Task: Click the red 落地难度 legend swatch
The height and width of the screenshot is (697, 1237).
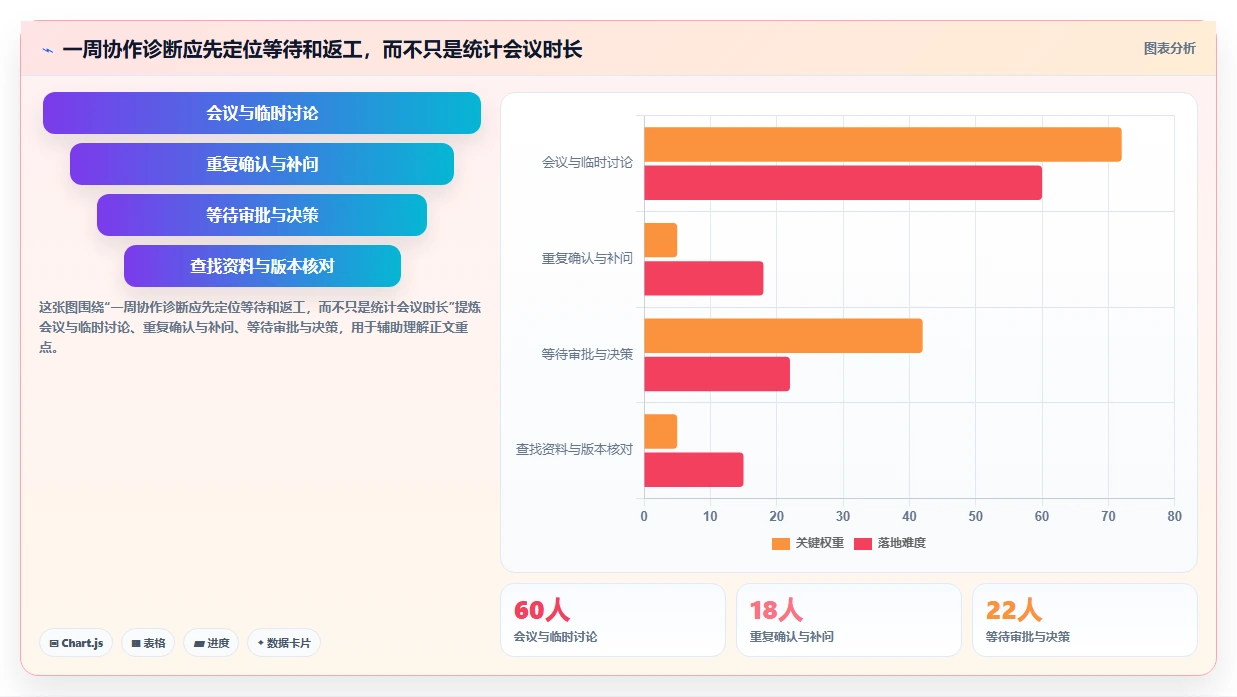Action: 863,543
